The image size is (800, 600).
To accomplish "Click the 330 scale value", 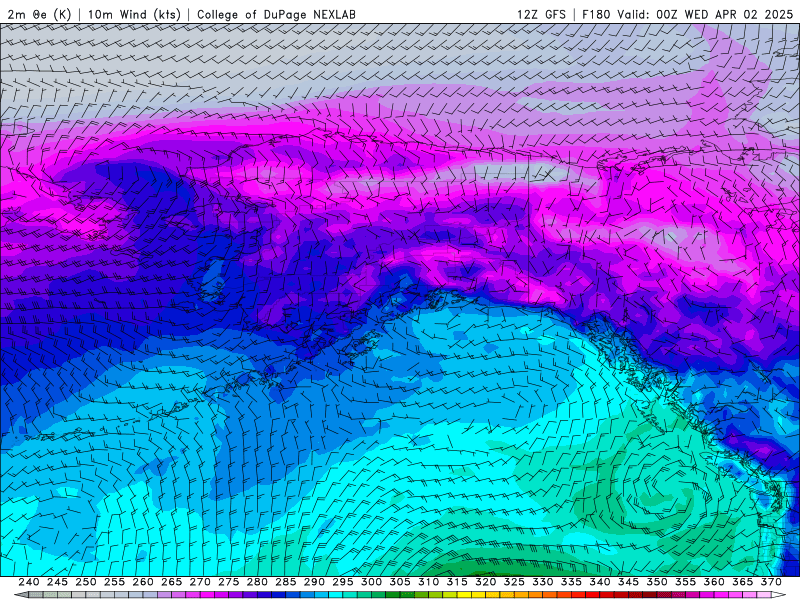I will [x=543, y=582].
